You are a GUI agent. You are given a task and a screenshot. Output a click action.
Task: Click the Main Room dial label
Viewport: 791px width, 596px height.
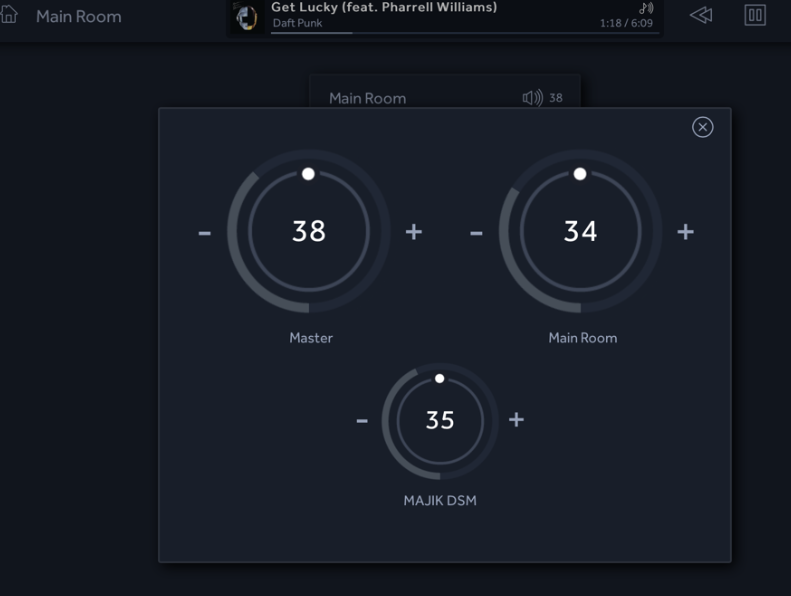pyautogui.click(x=583, y=338)
